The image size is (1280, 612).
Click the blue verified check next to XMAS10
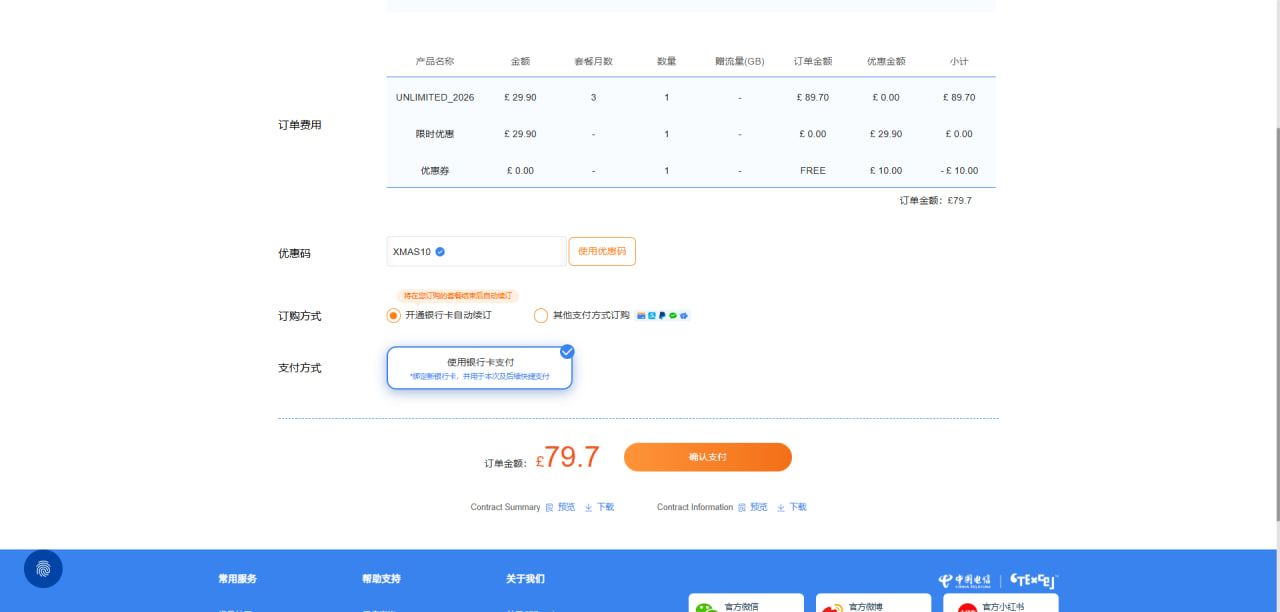440,252
